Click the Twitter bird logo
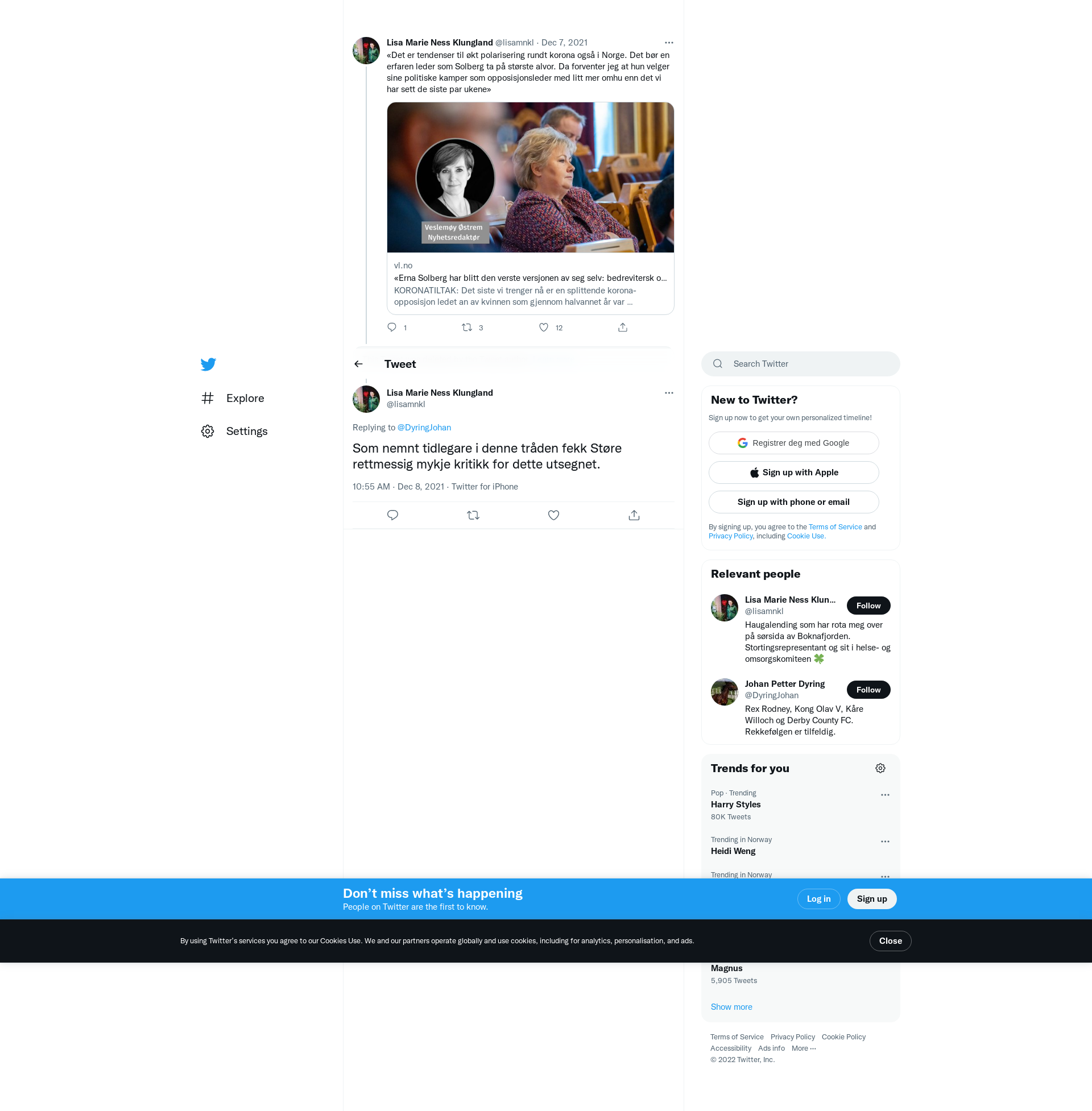This screenshot has width=1092, height=1111. coord(208,364)
